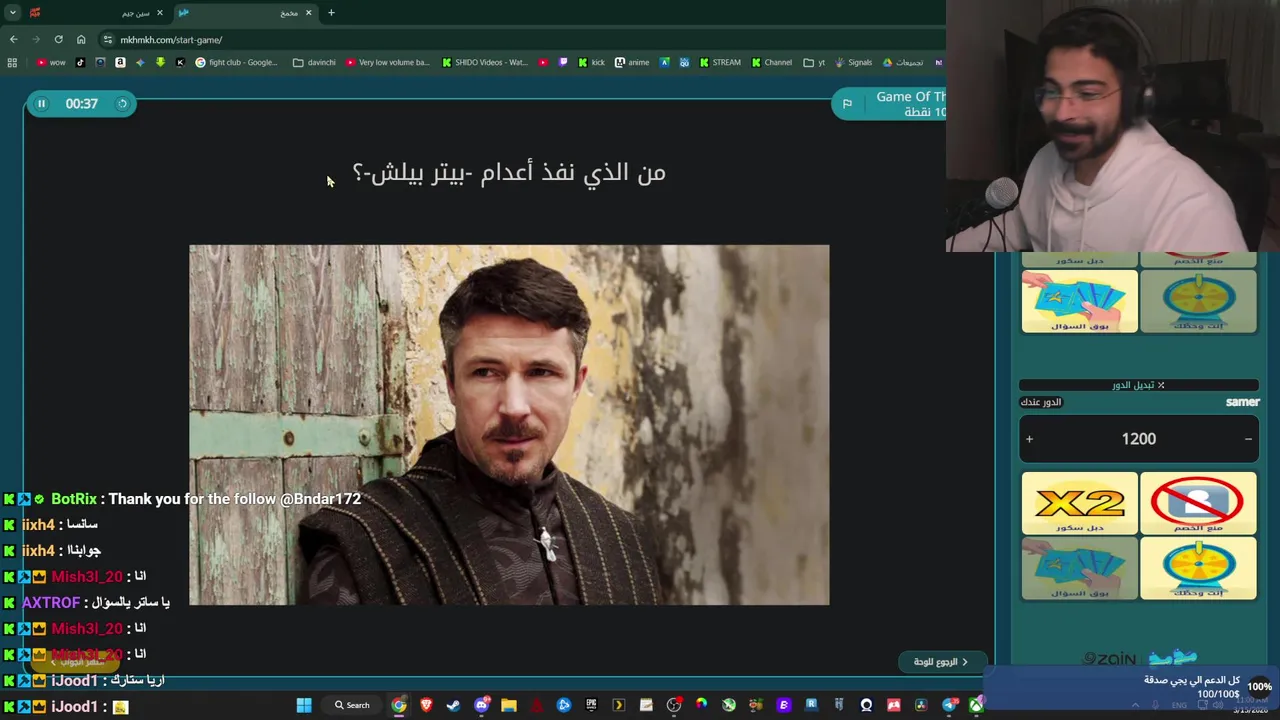Open the tab search dropdown
This screenshot has height=720, width=1280.
coord(12,13)
